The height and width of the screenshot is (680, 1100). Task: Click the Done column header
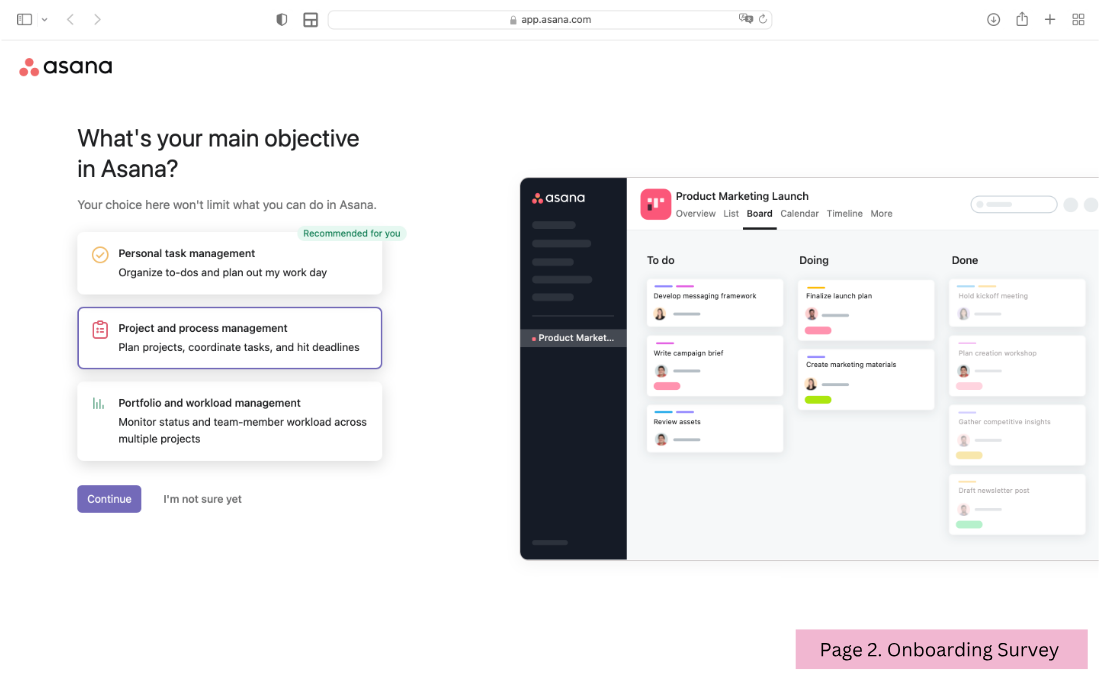[x=965, y=260]
